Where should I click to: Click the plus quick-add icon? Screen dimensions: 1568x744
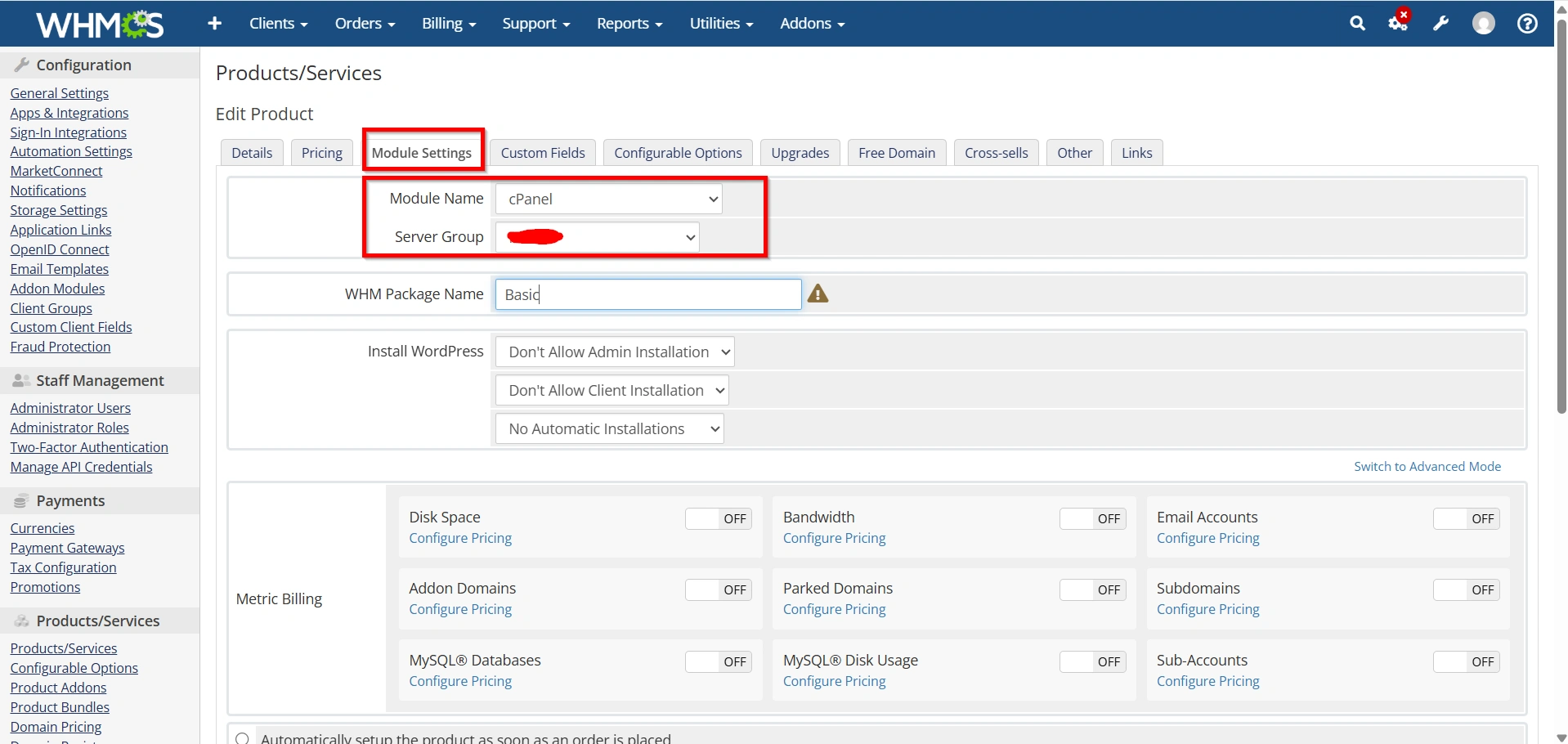(215, 24)
